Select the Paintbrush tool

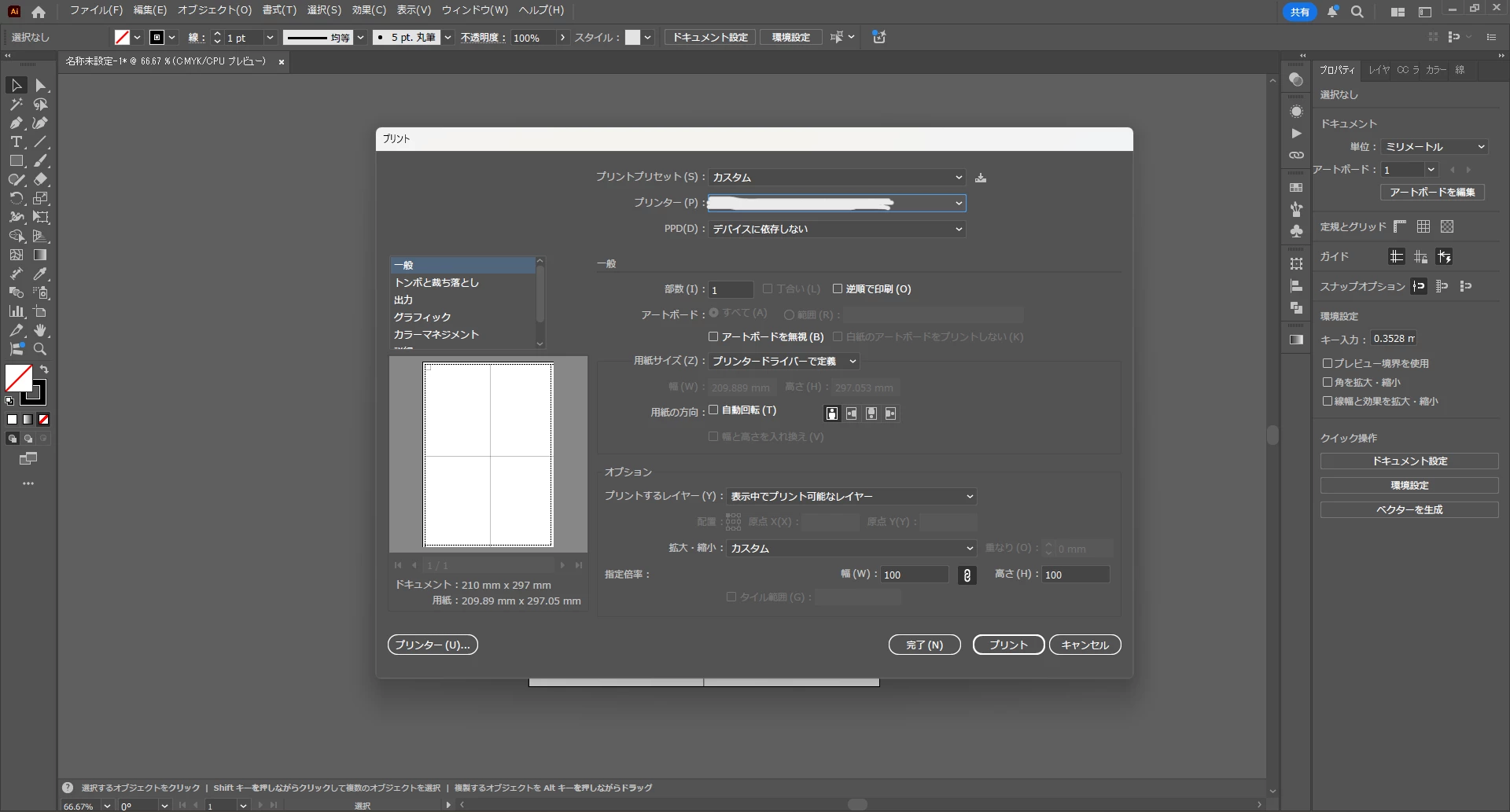[x=41, y=161]
